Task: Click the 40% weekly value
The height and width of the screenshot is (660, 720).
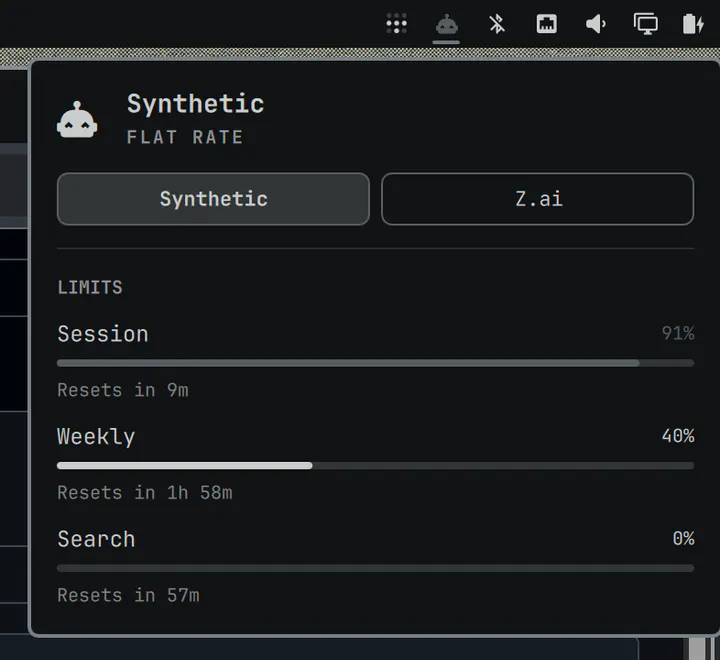Action: click(x=678, y=436)
